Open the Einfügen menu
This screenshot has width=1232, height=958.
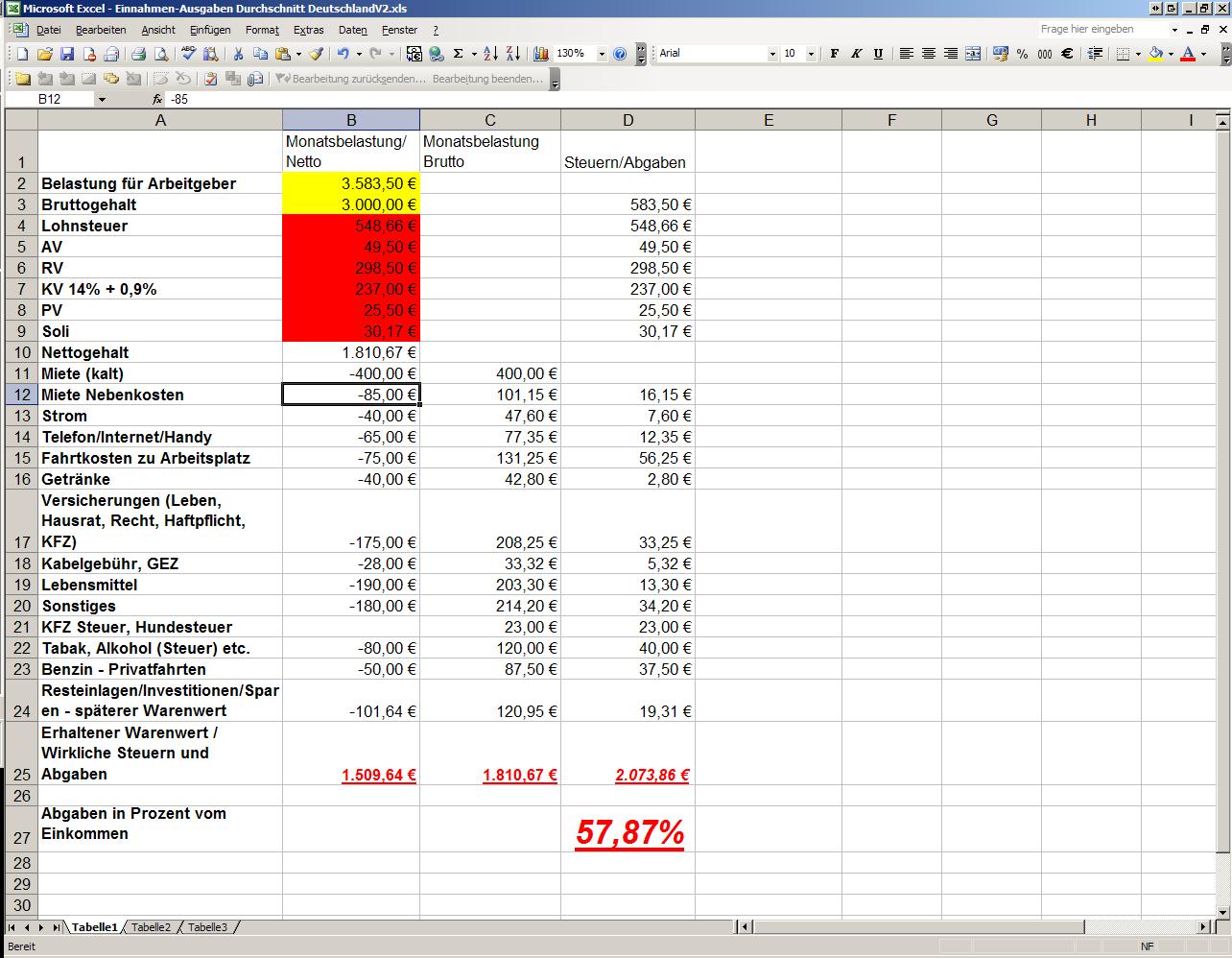[209, 30]
